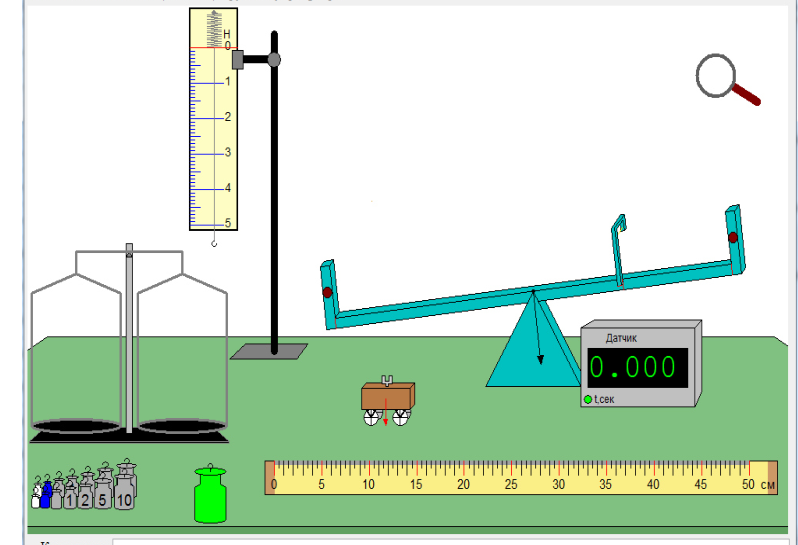Select the gray weight labeled 10

tap(124, 492)
